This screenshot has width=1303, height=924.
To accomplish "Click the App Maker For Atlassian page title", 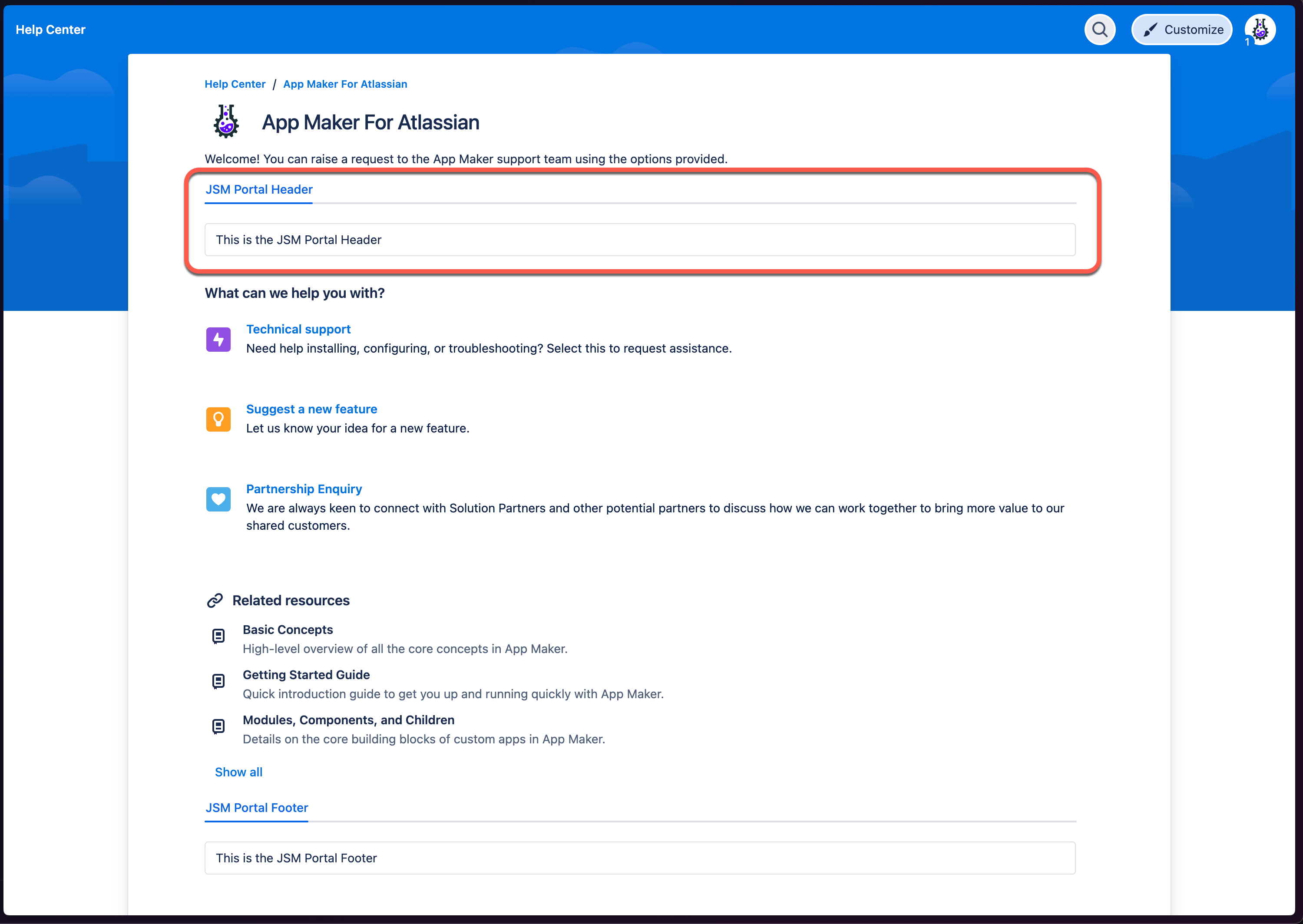I will coord(370,122).
